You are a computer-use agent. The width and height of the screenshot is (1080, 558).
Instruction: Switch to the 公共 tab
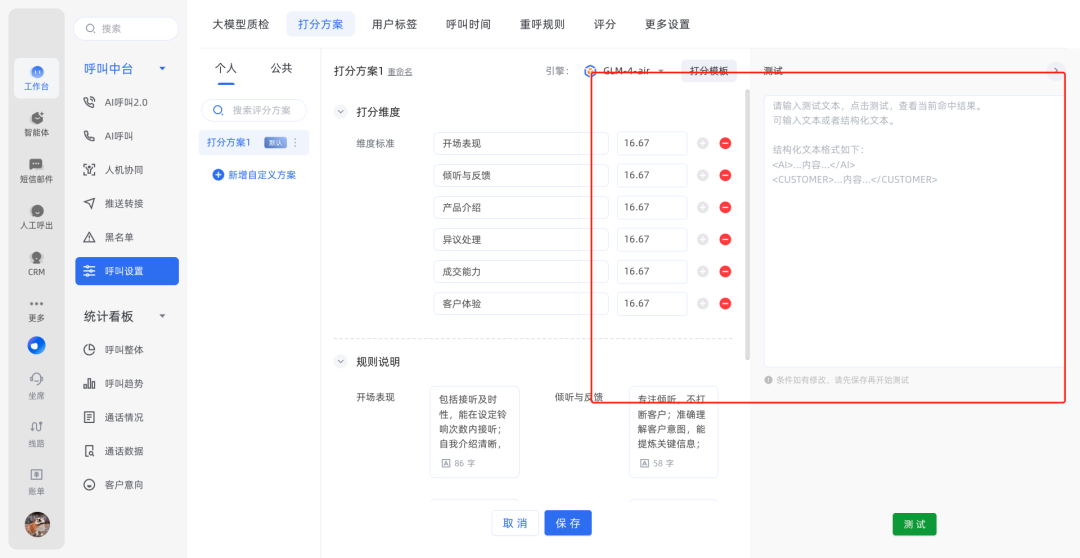tap(281, 68)
